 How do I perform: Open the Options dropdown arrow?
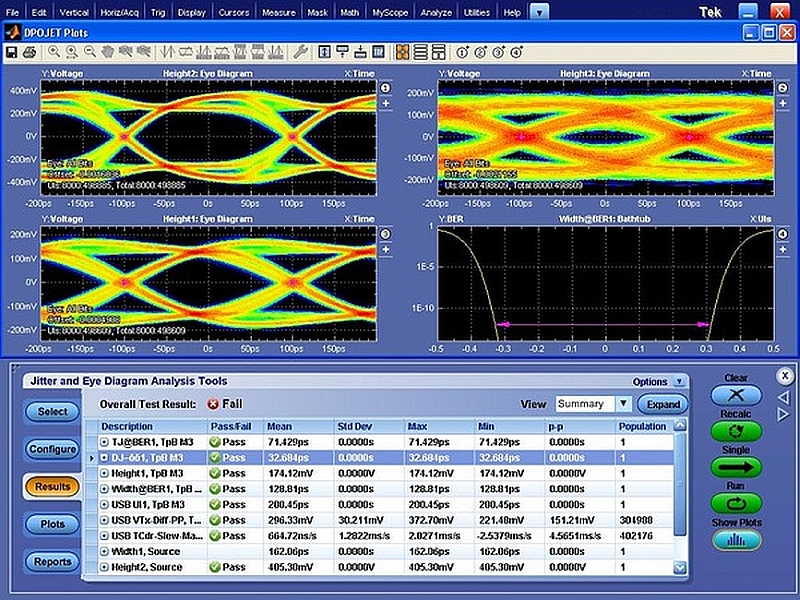coord(679,382)
